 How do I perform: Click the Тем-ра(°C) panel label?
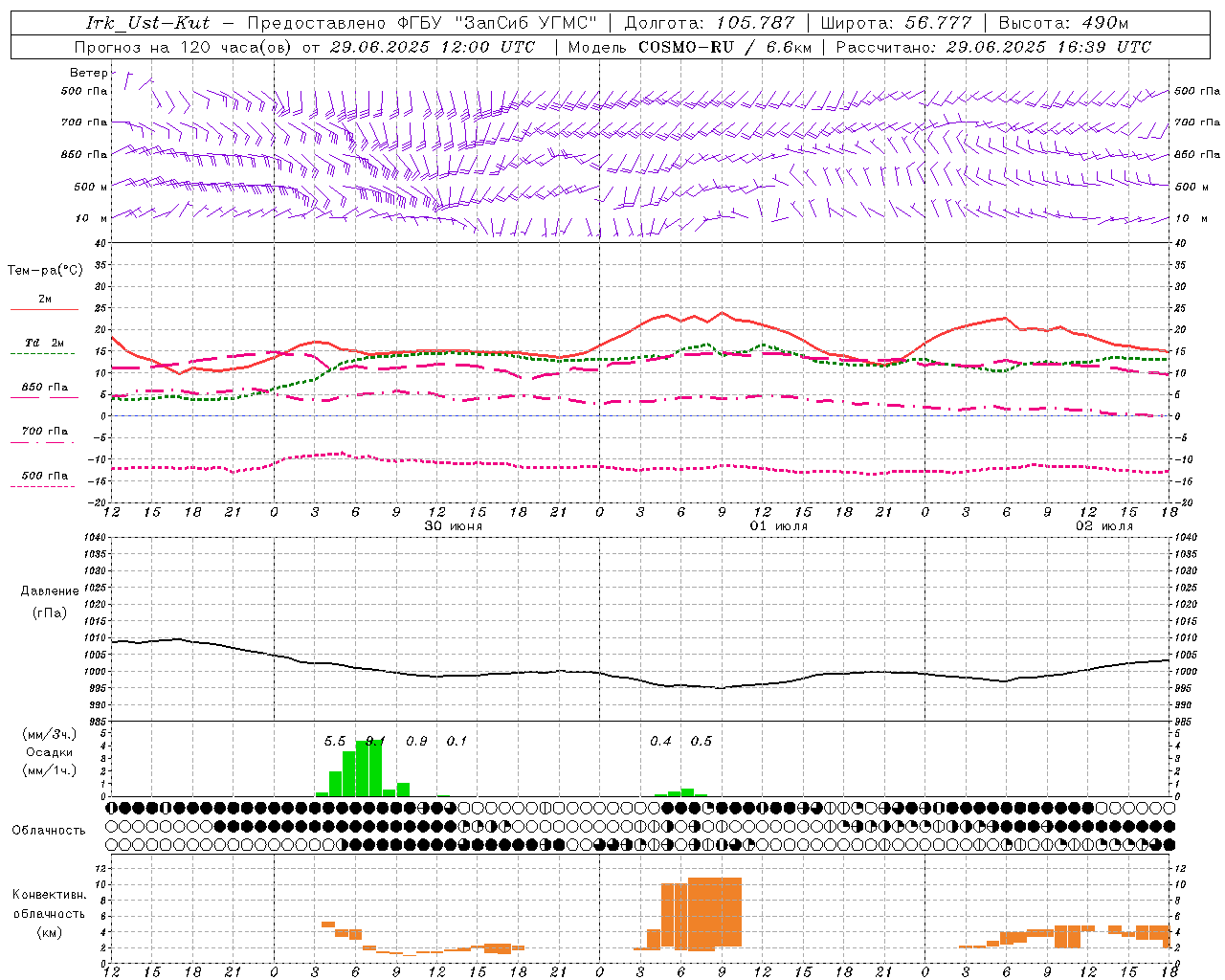(x=45, y=271)
